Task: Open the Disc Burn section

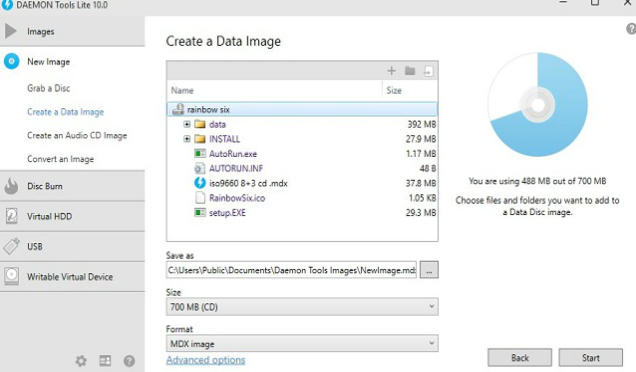Action: point(72,186)
